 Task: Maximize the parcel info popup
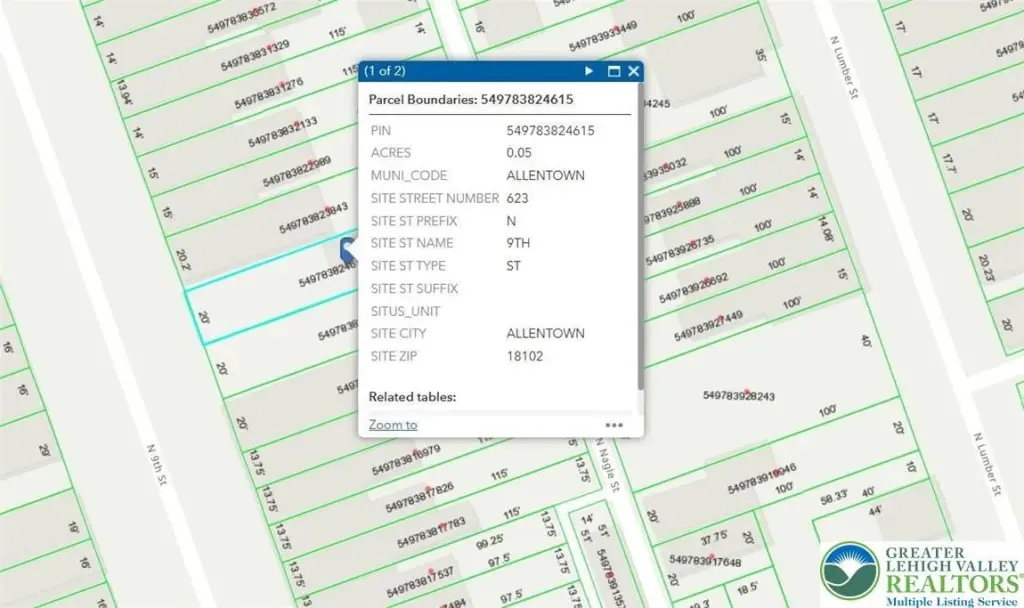614,71
